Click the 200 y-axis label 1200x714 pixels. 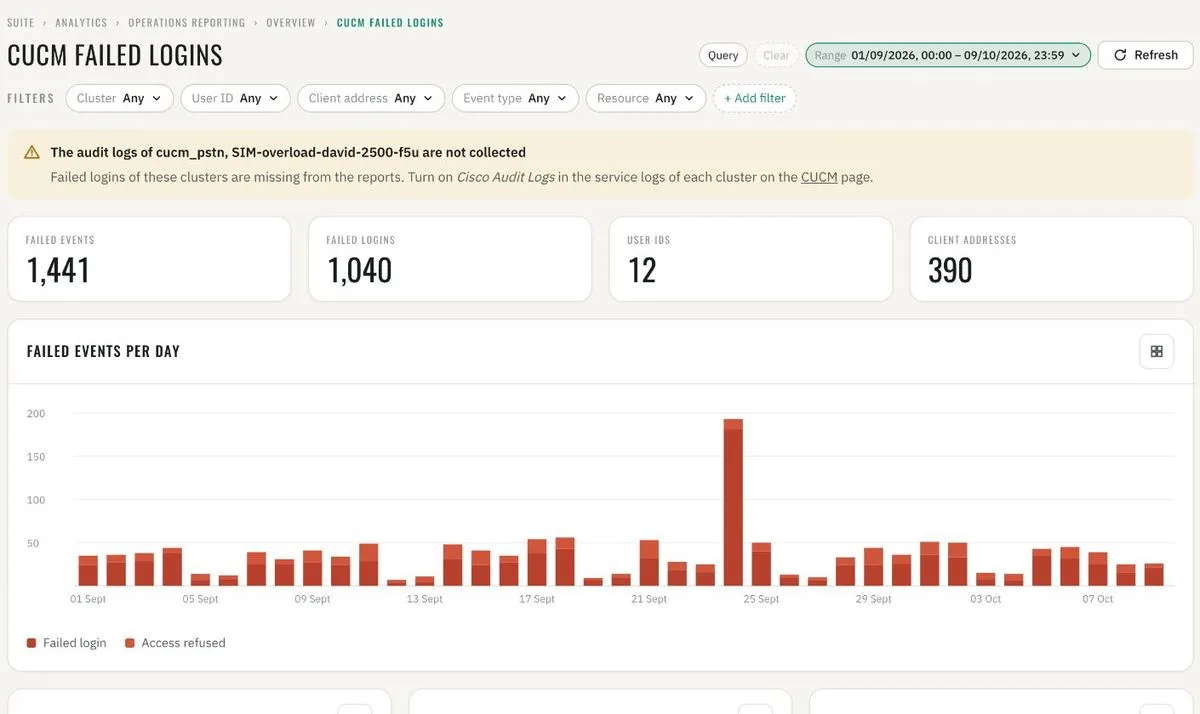click(36, 413)
